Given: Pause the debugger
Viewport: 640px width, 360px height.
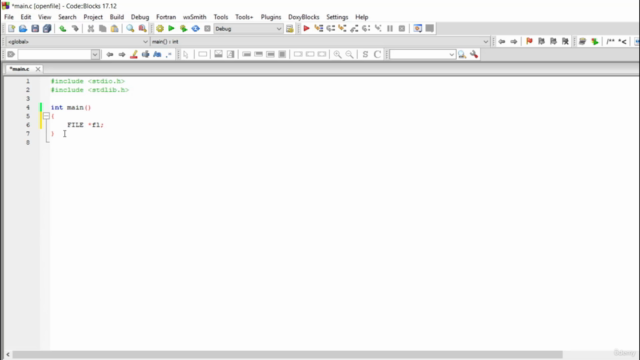Looking at the screenshot, I should [x=390, y=29].
